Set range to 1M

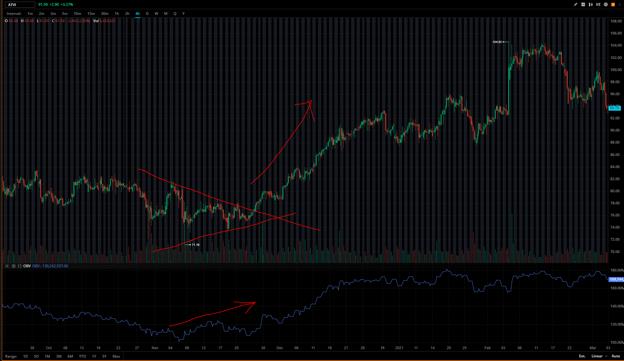(x=47, y=356)
